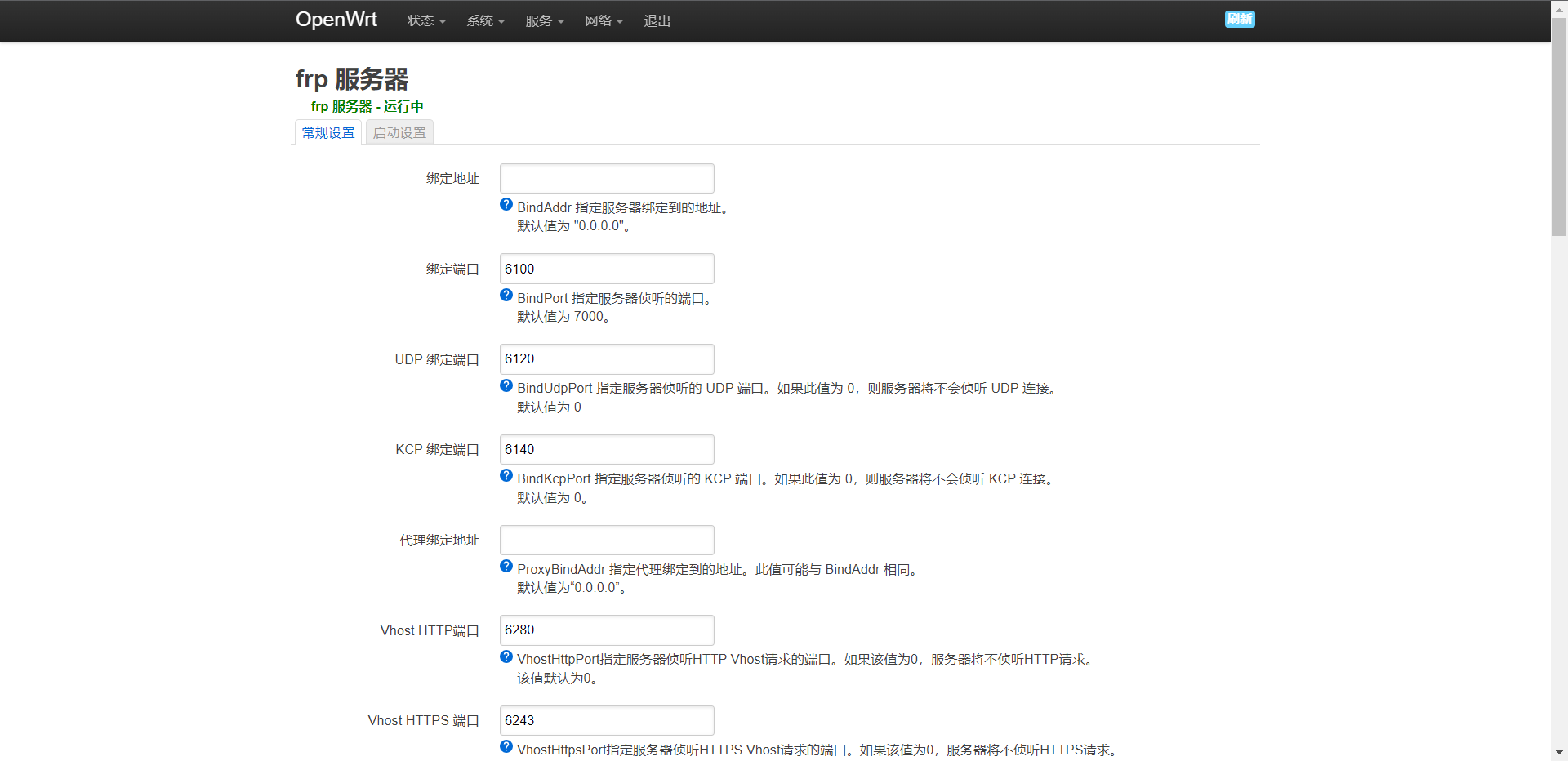Focus the 绑定地址 input field
1568x761 pixels.
pyautogui.click(x=607, y=179)
